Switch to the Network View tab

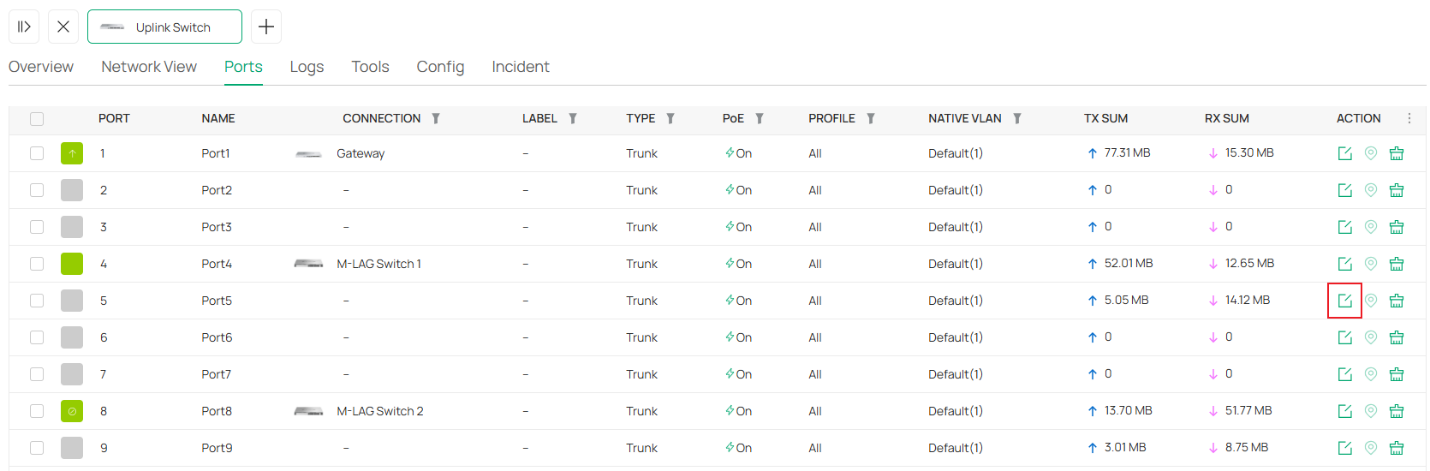pos(149,67)
